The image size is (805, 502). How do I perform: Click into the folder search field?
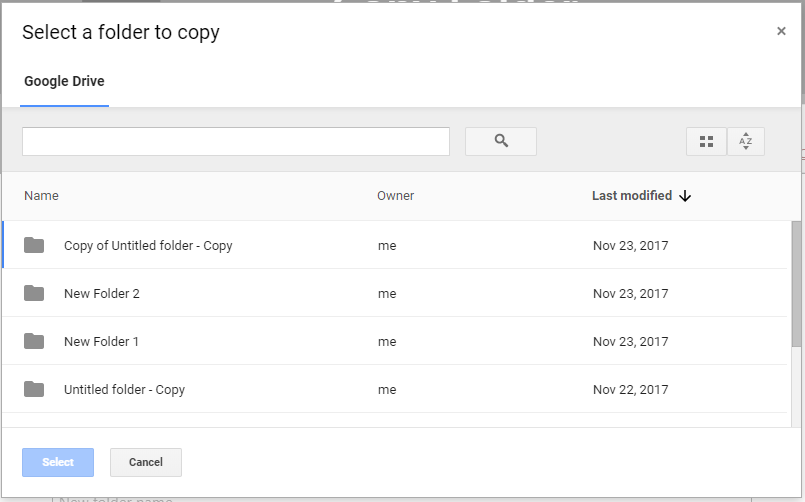click(x=235, y=142)
